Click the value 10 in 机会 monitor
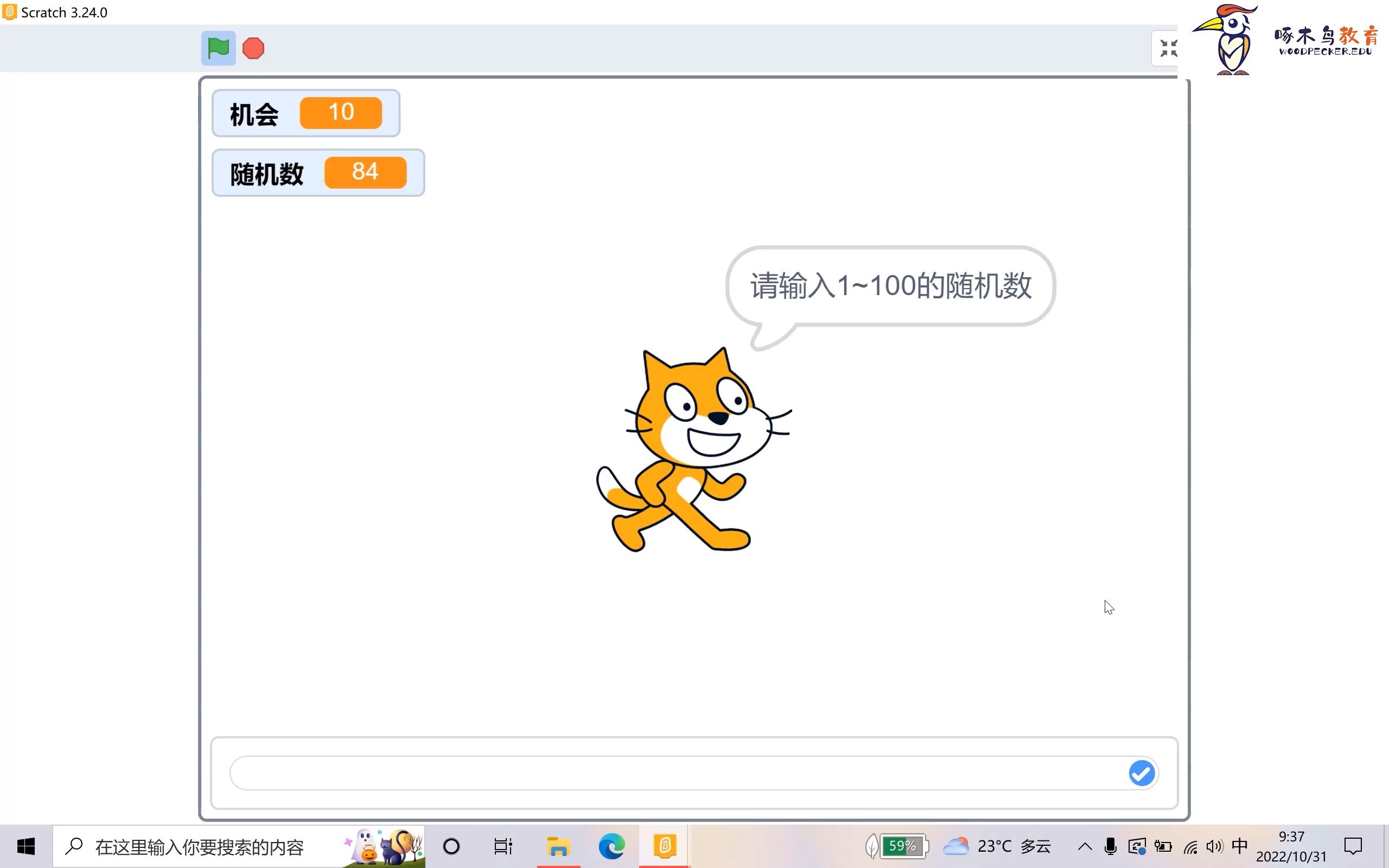The width and height of the screenshot is (1389, 868). click(x=341, y=112)
